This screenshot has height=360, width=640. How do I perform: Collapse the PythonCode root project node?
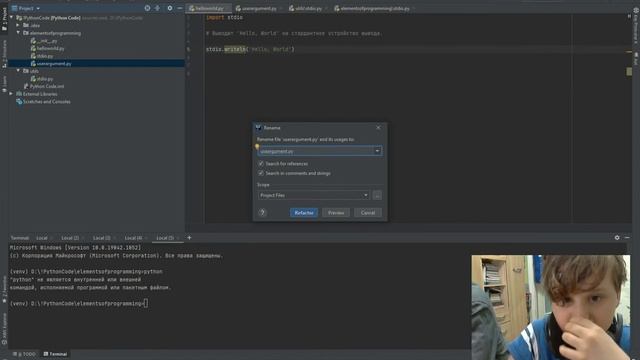click(x=11, y=18)
